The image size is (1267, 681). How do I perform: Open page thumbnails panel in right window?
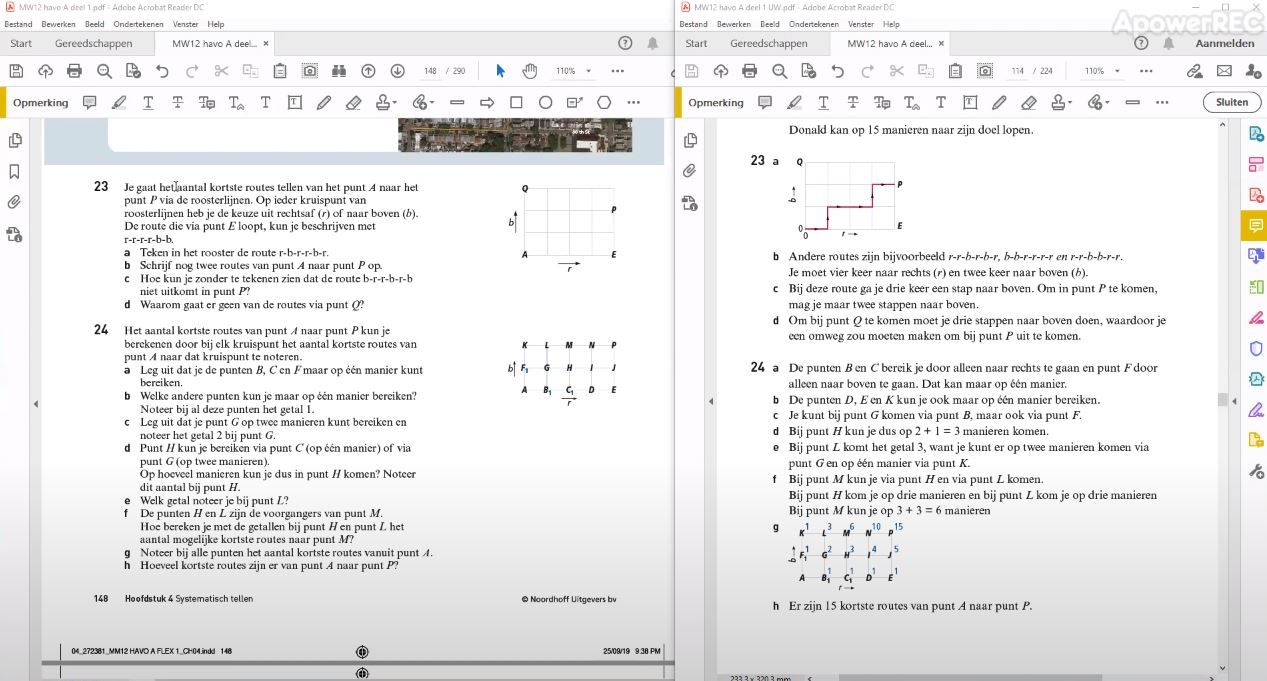coord(690,140)
